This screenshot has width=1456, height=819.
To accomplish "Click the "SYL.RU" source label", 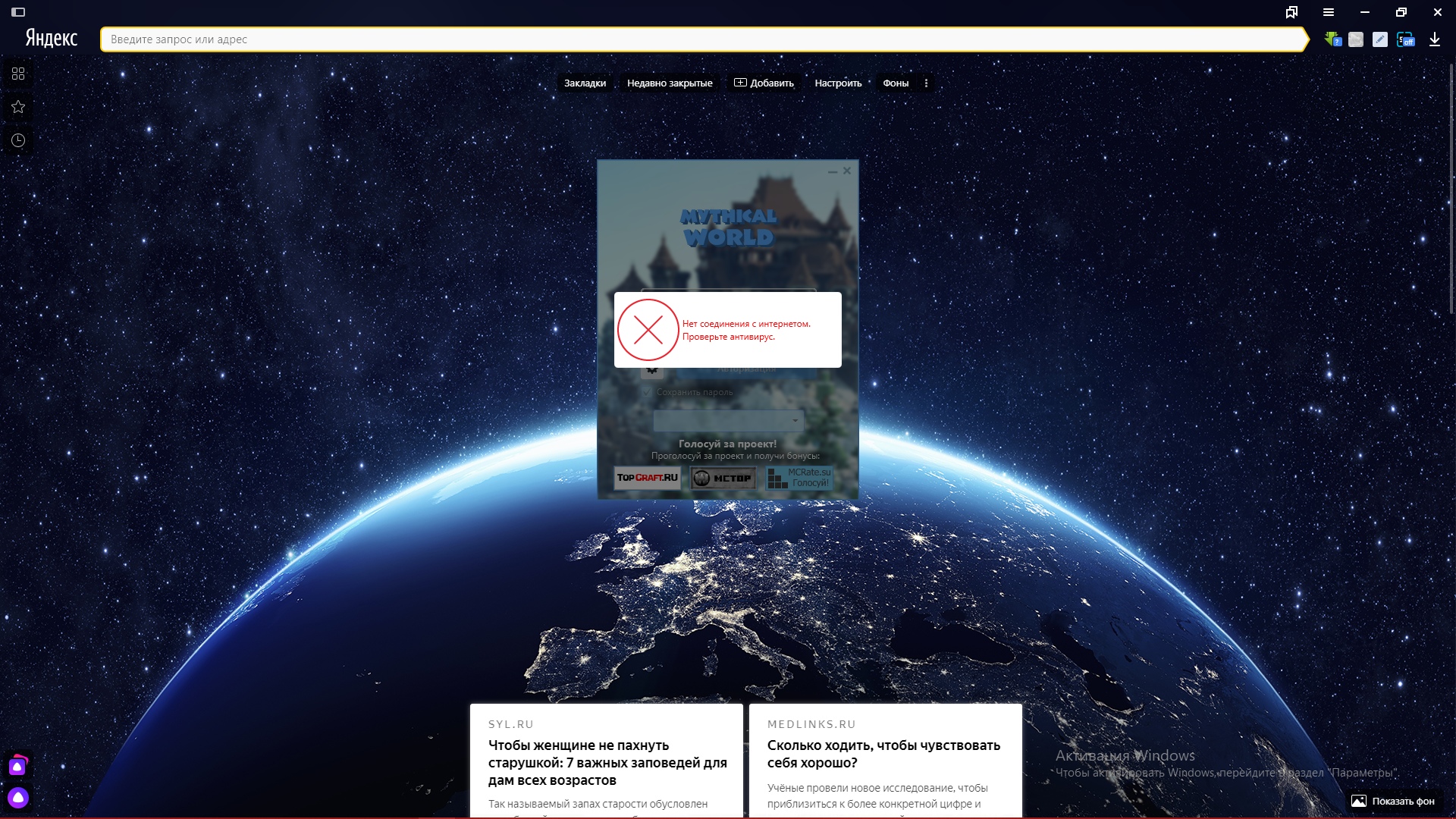I will pyautogui.click(x=511, y=724).
